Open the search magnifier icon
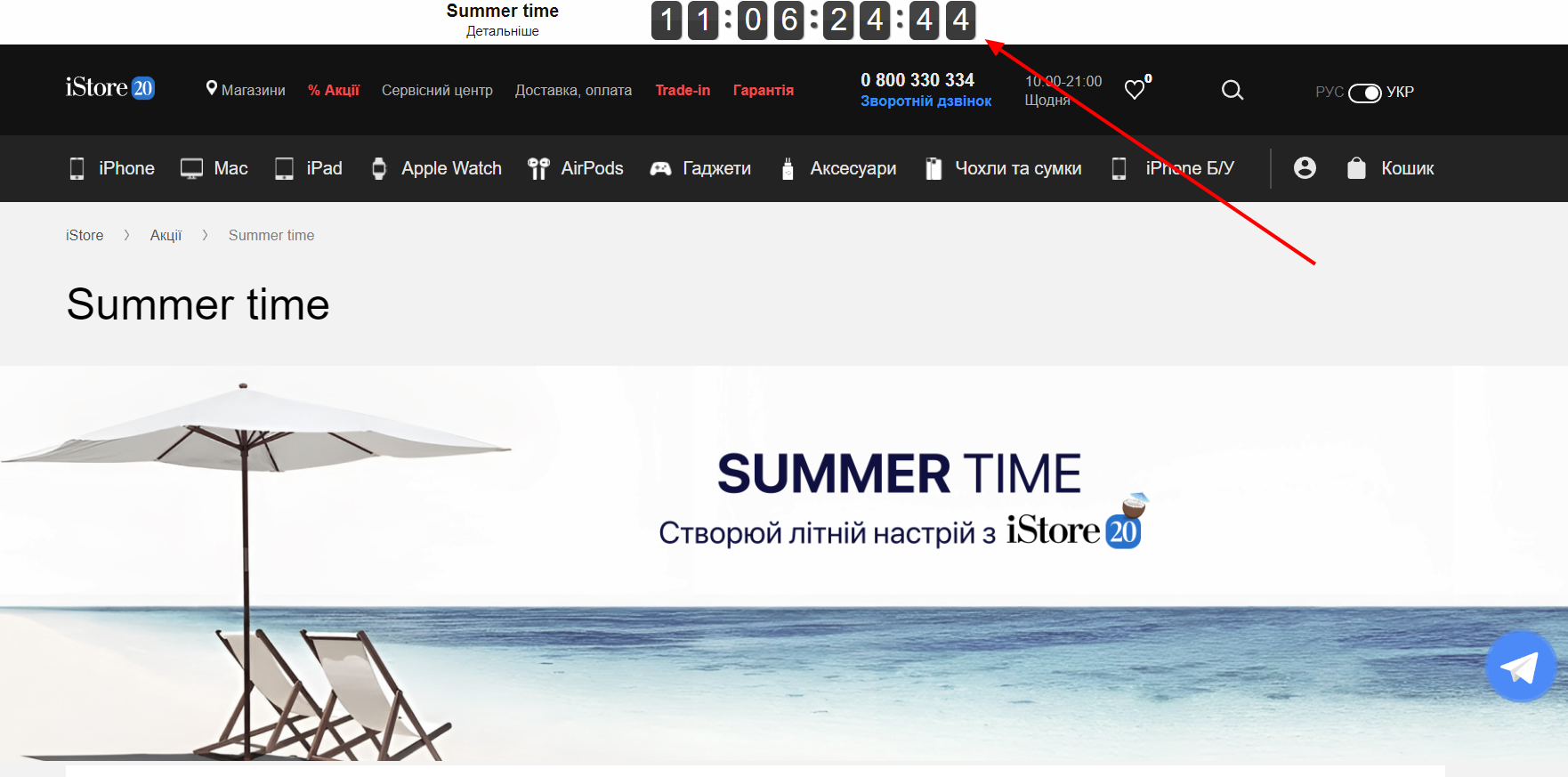This screenshot has height=777, width=1568. pyautogui.click(x=1232, y=90)
